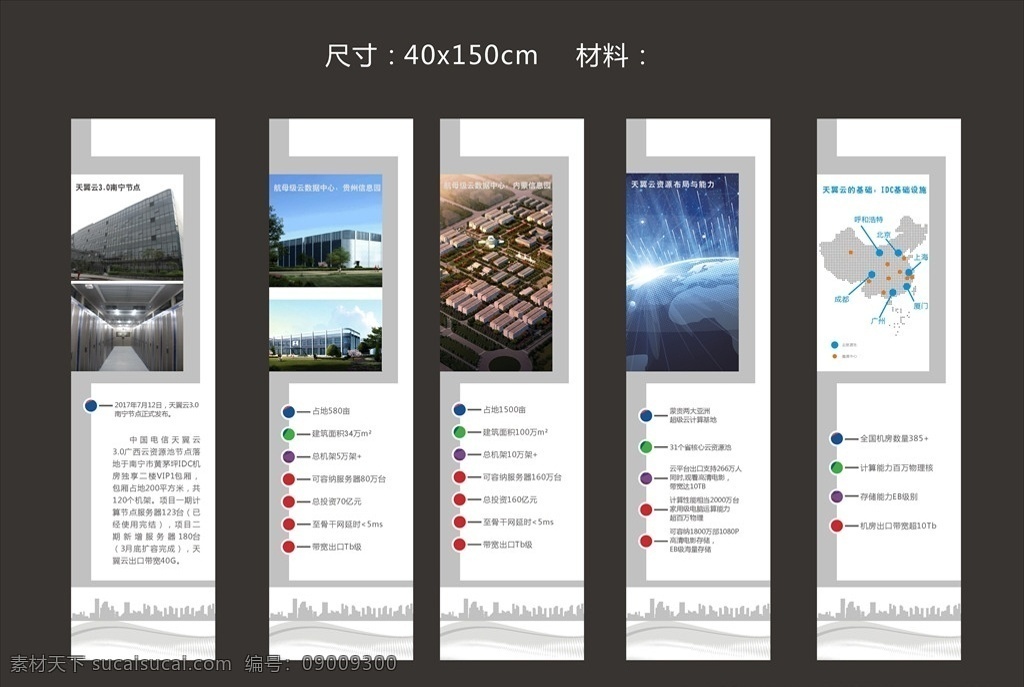Click the '厦门' map label
This screenshot has height=687, width=1024.
pos(921,306)
